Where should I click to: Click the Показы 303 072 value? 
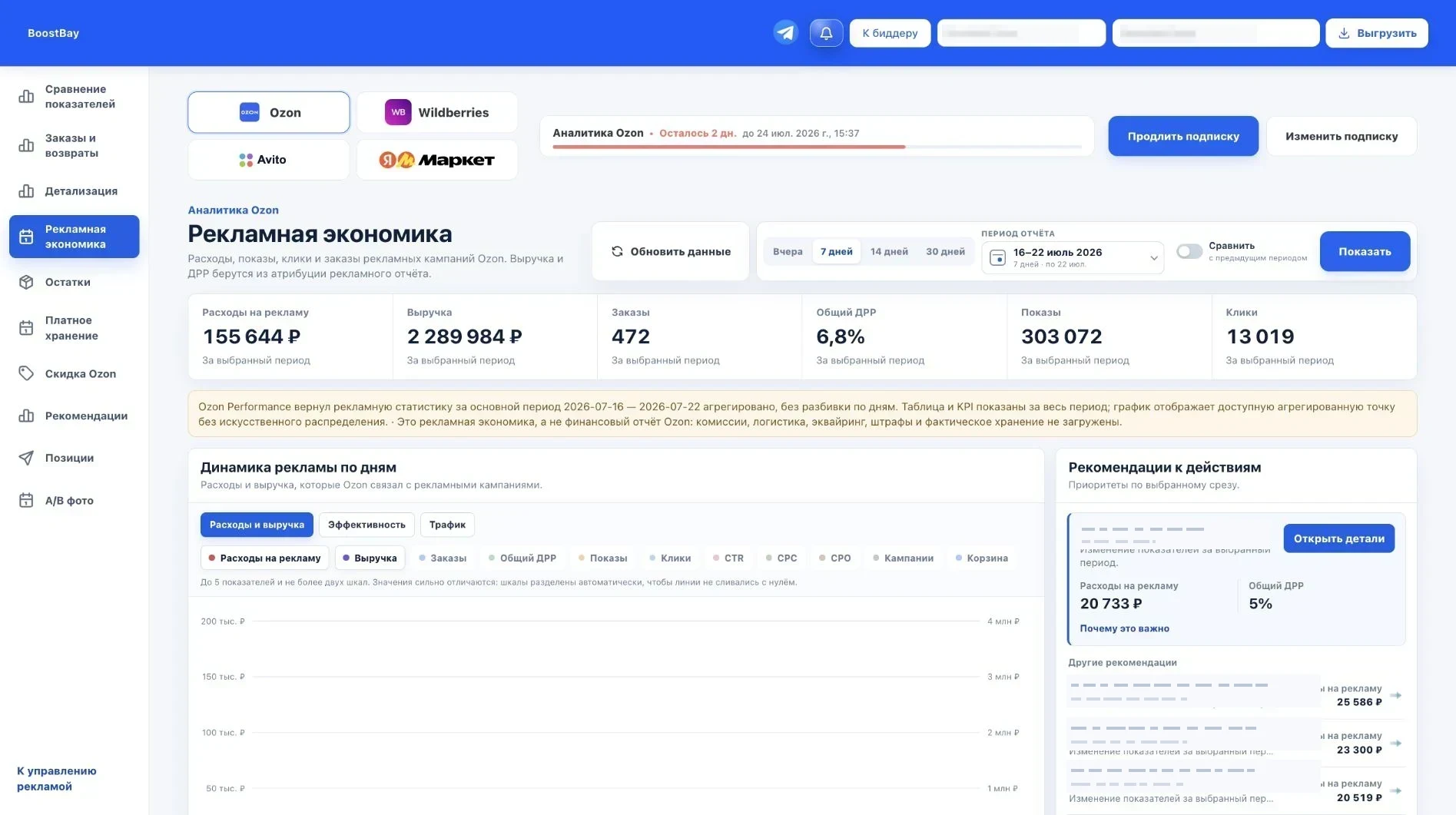(x=1061, y=336)
